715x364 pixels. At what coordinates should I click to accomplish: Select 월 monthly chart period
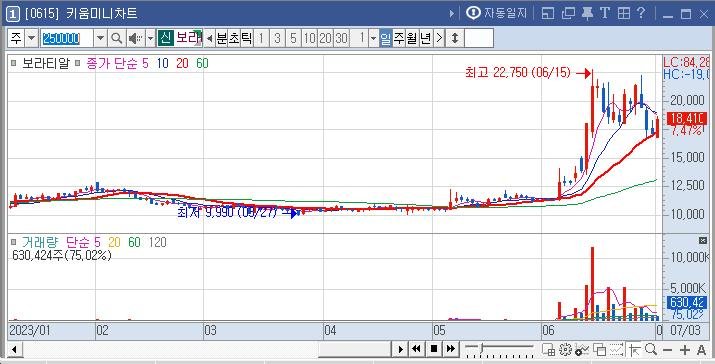point(412,38)
